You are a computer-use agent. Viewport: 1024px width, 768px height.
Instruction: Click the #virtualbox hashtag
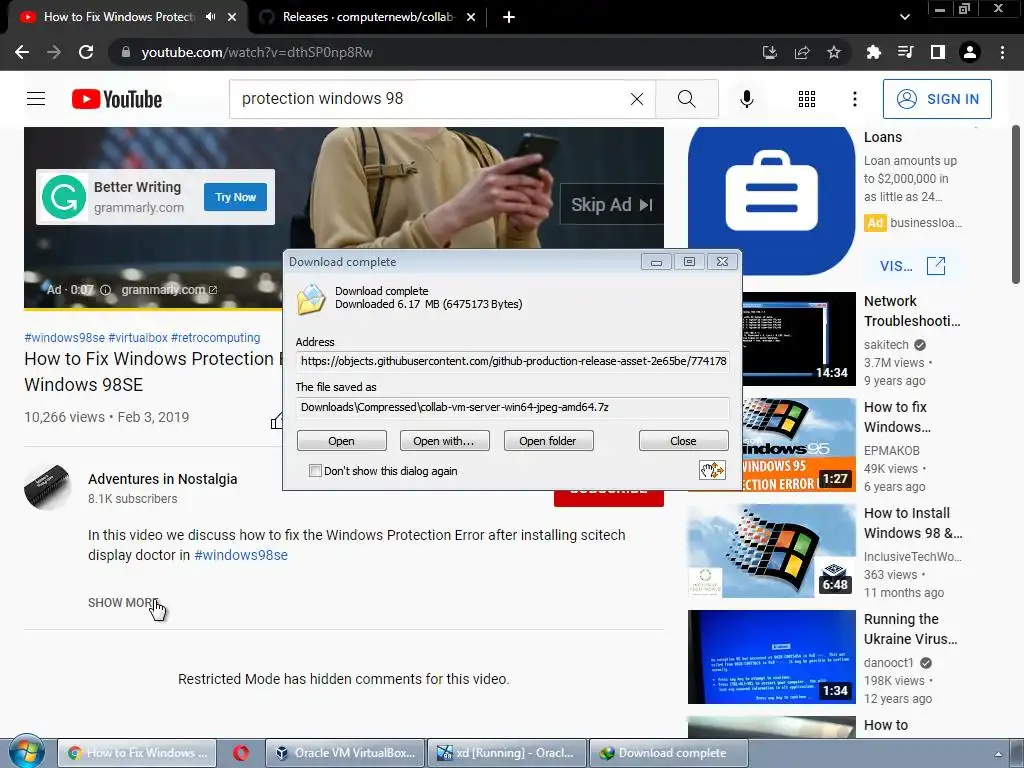tap(138, 338)
